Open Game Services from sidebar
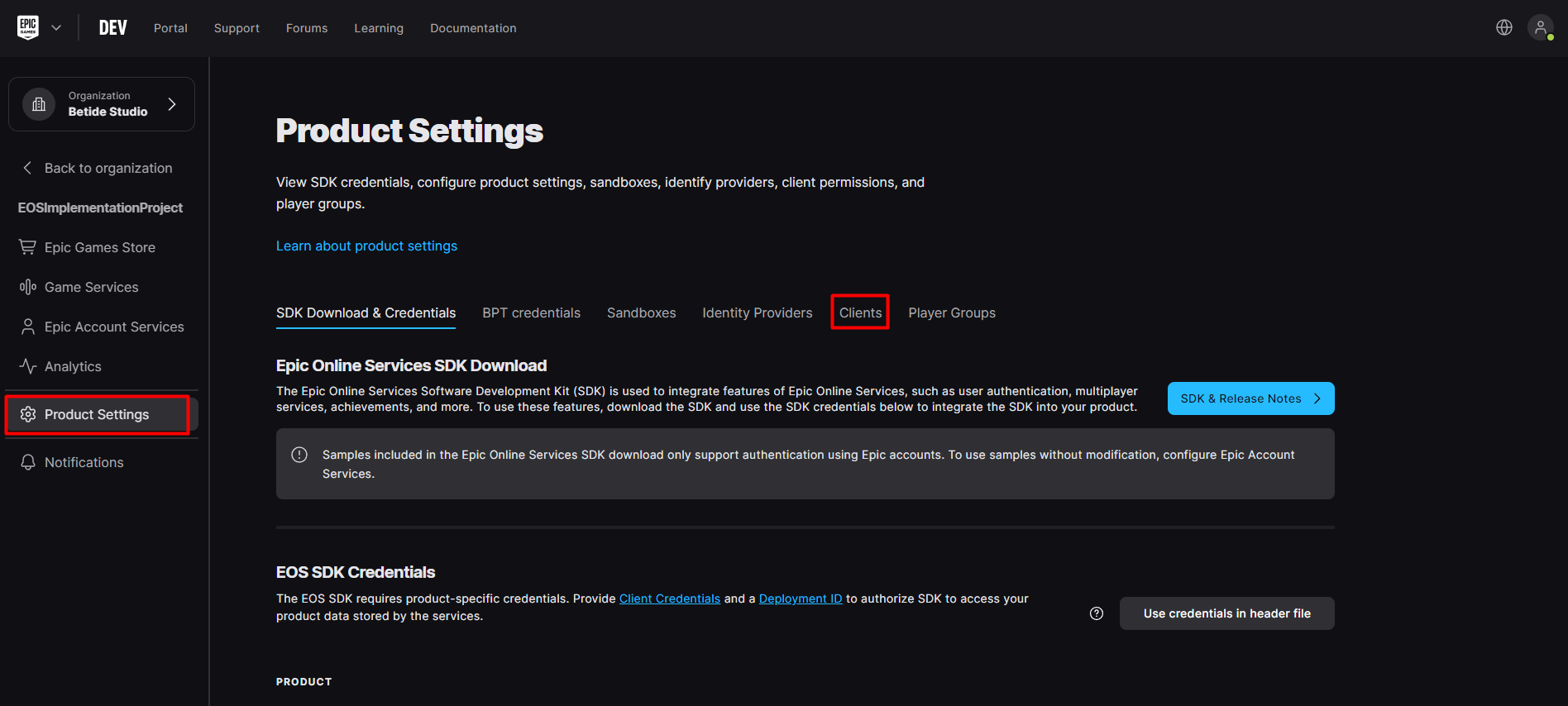Viewport: 1568px width, 706px height. [x=91, y=287]
